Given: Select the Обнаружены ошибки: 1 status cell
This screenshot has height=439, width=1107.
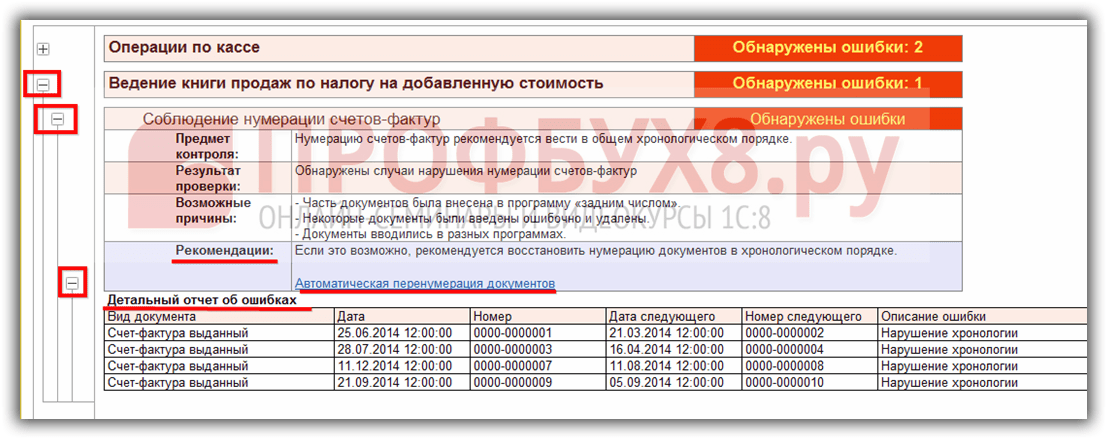Looking at the screenshot, I should click(x=827, y=84).
